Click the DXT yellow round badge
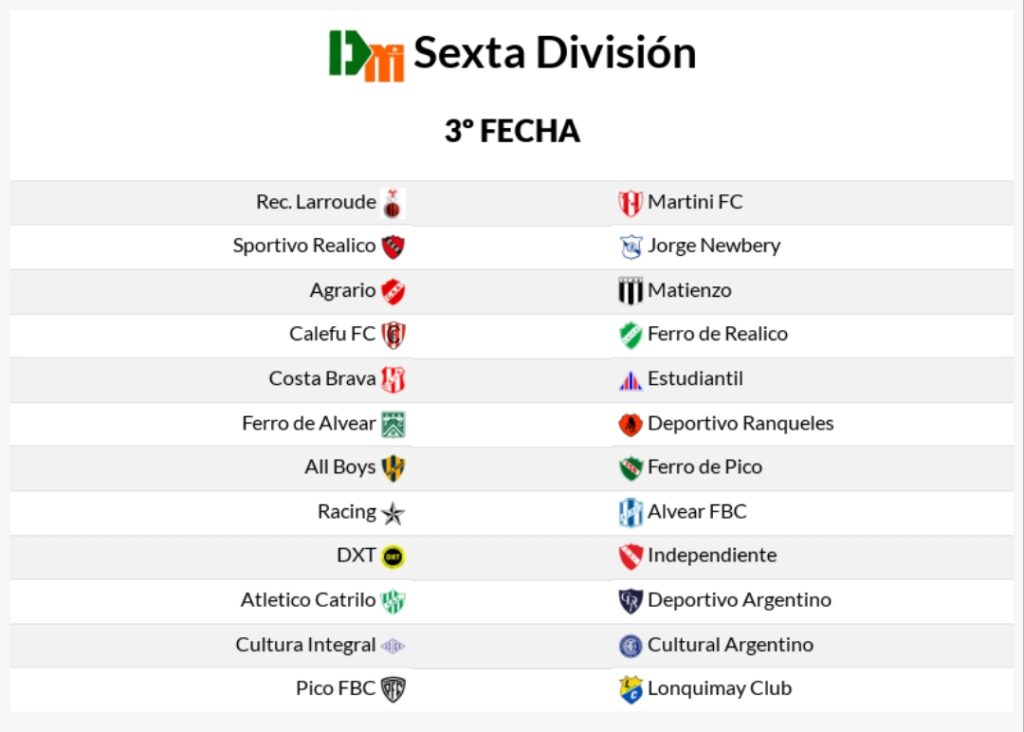 coord(393,557)
